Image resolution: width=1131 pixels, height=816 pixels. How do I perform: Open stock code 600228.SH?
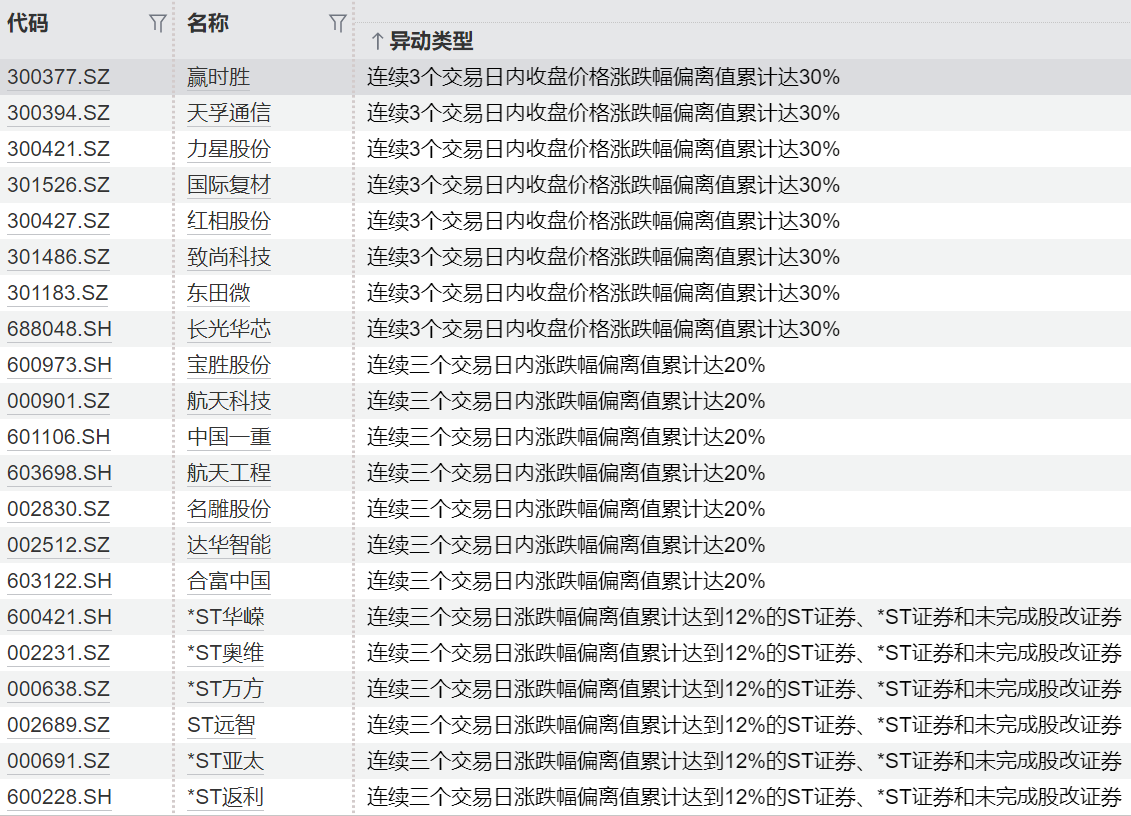pos(59,797)
